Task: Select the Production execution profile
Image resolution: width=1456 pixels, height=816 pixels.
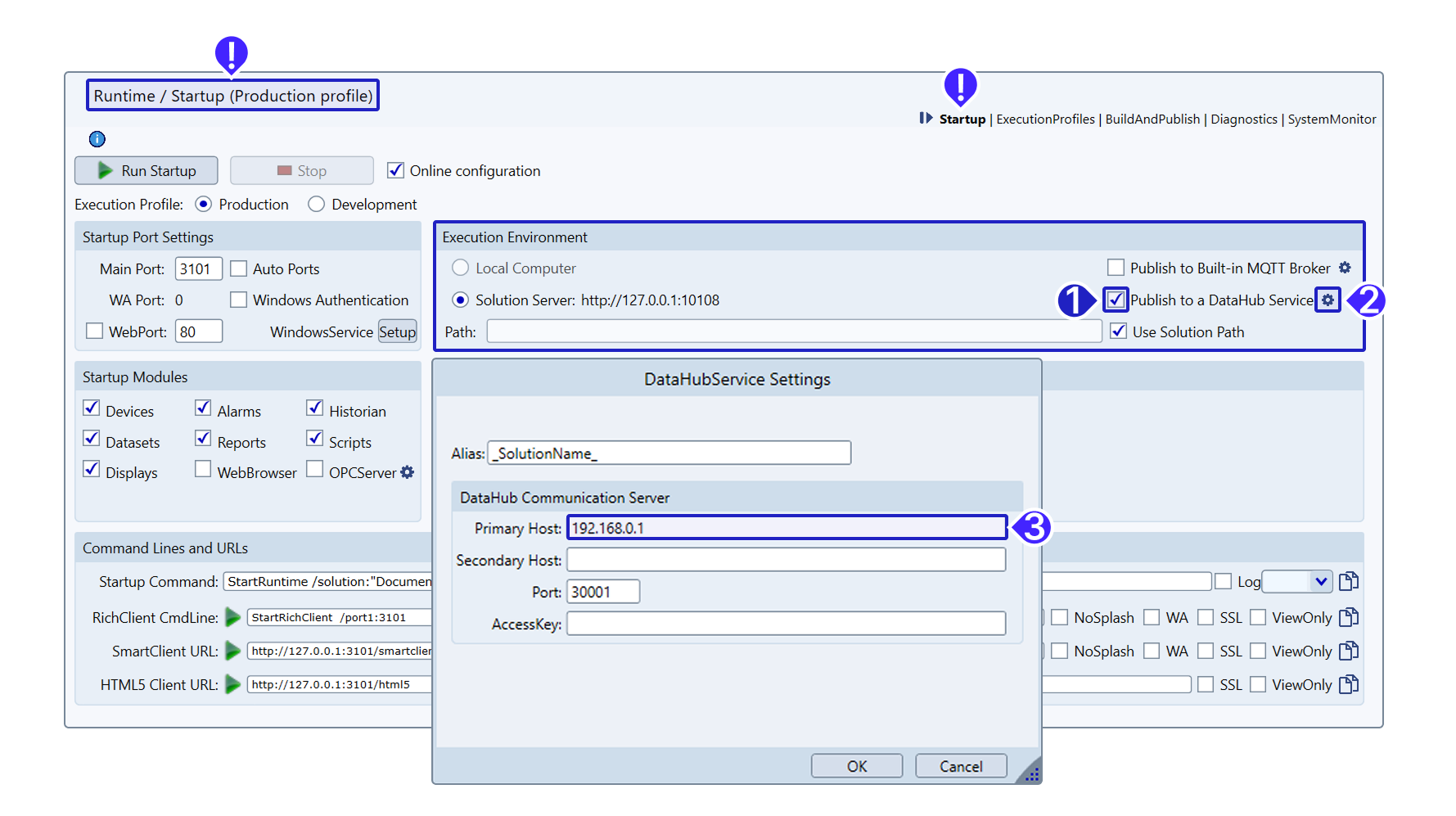Action: (x=204, y=204)
